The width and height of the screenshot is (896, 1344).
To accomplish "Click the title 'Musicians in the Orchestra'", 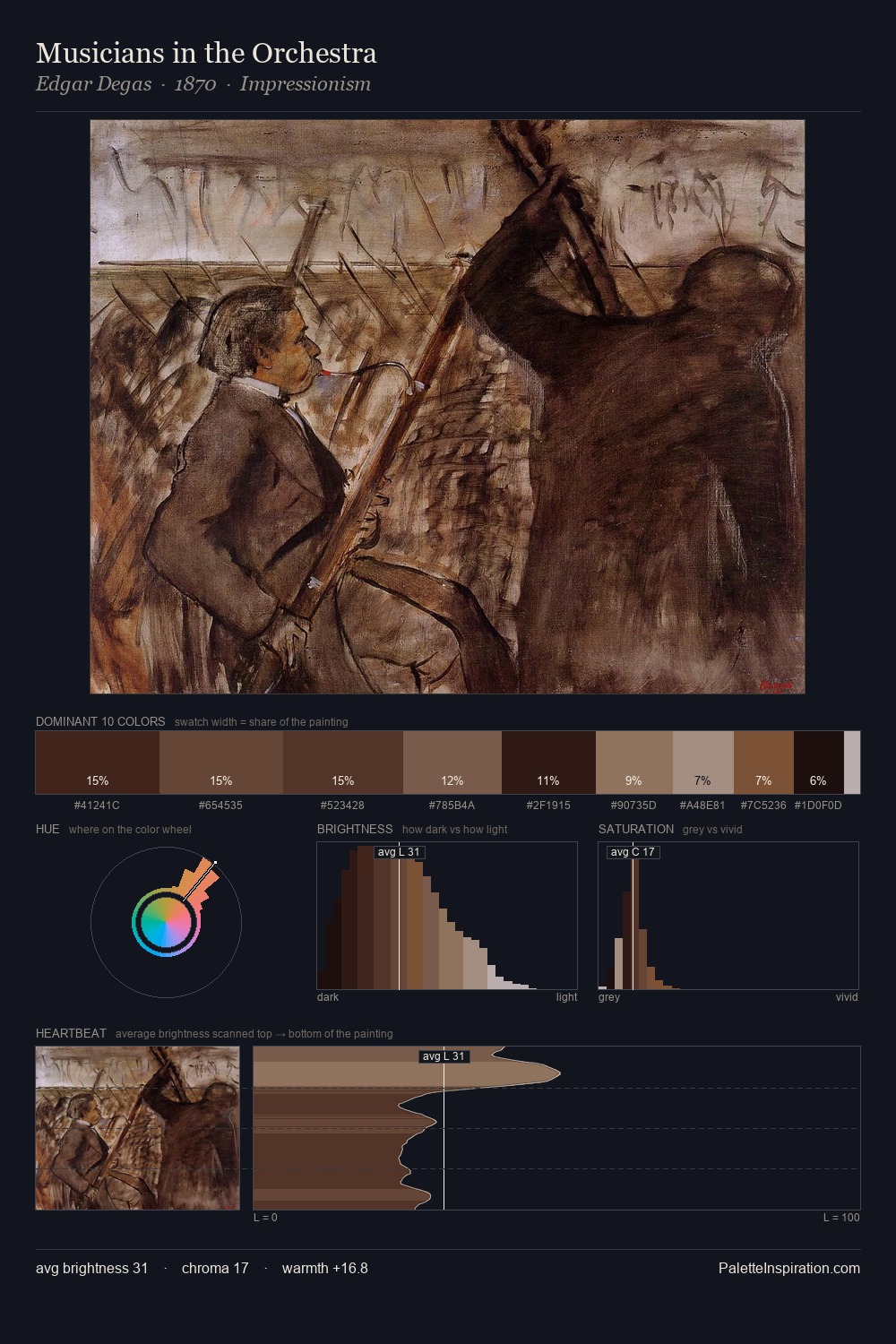I will (206, 53).
